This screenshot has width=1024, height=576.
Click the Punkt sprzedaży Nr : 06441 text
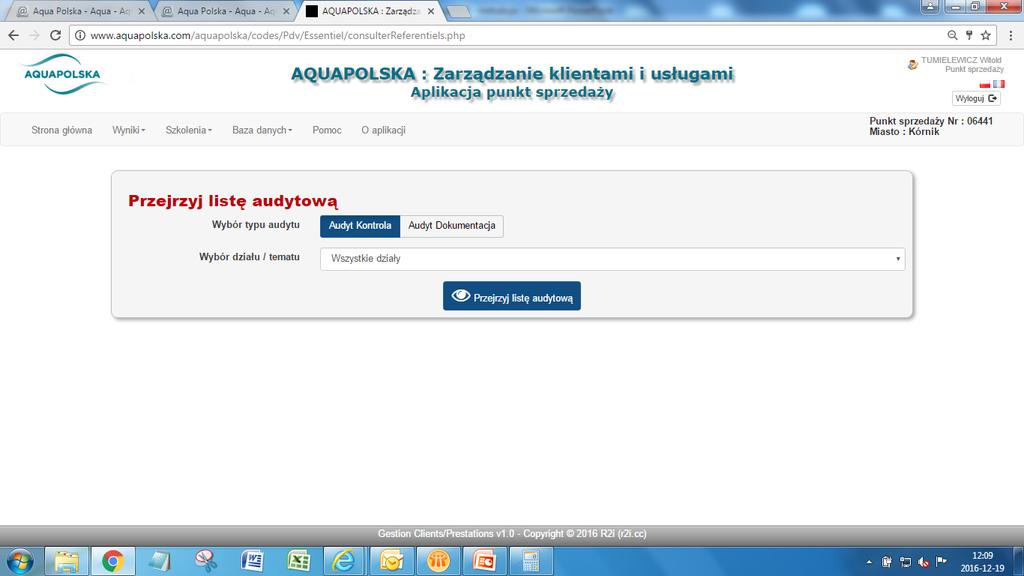tap(931, 121)
